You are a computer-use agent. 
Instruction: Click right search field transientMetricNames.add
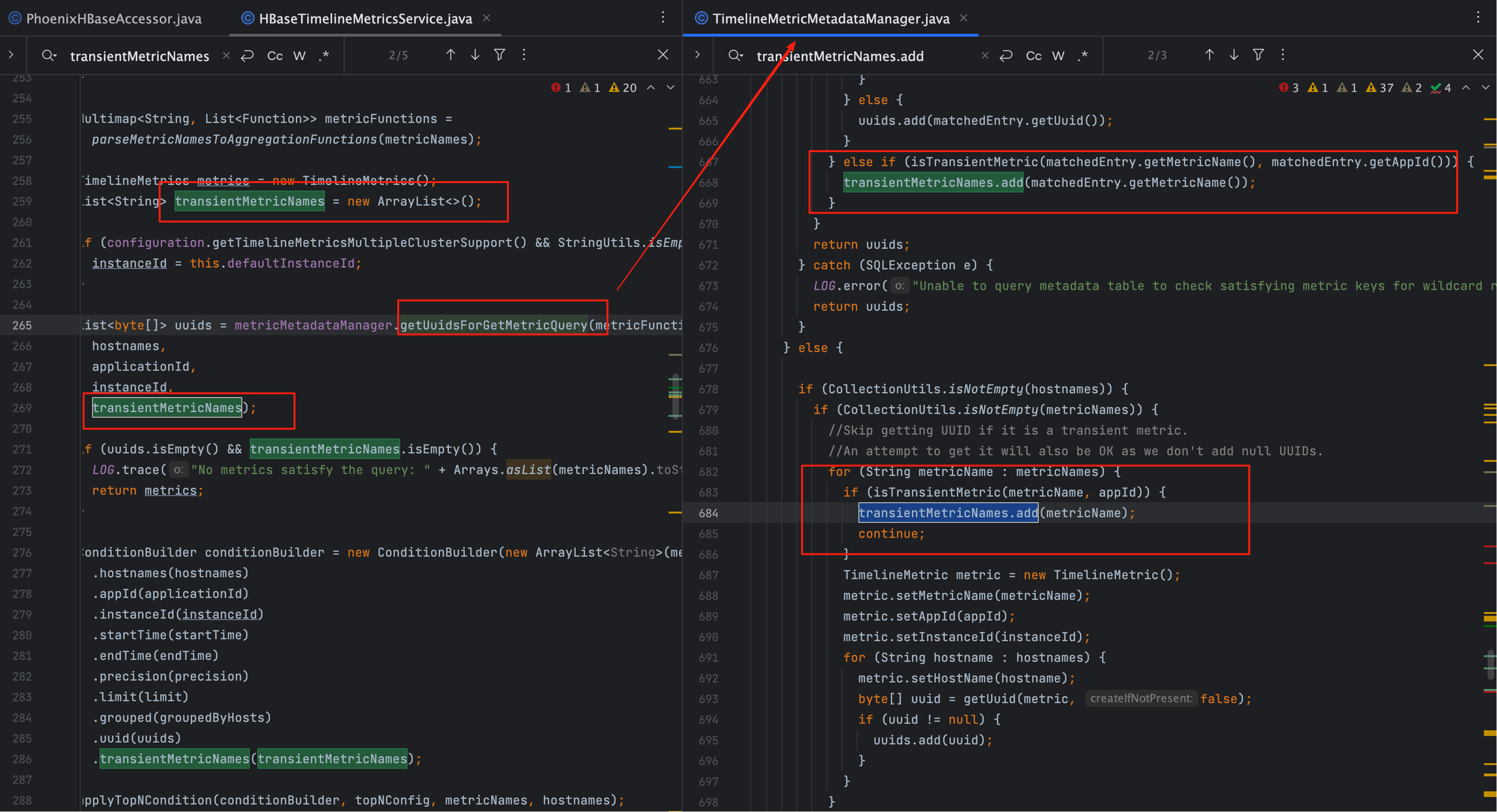point(840,56)
